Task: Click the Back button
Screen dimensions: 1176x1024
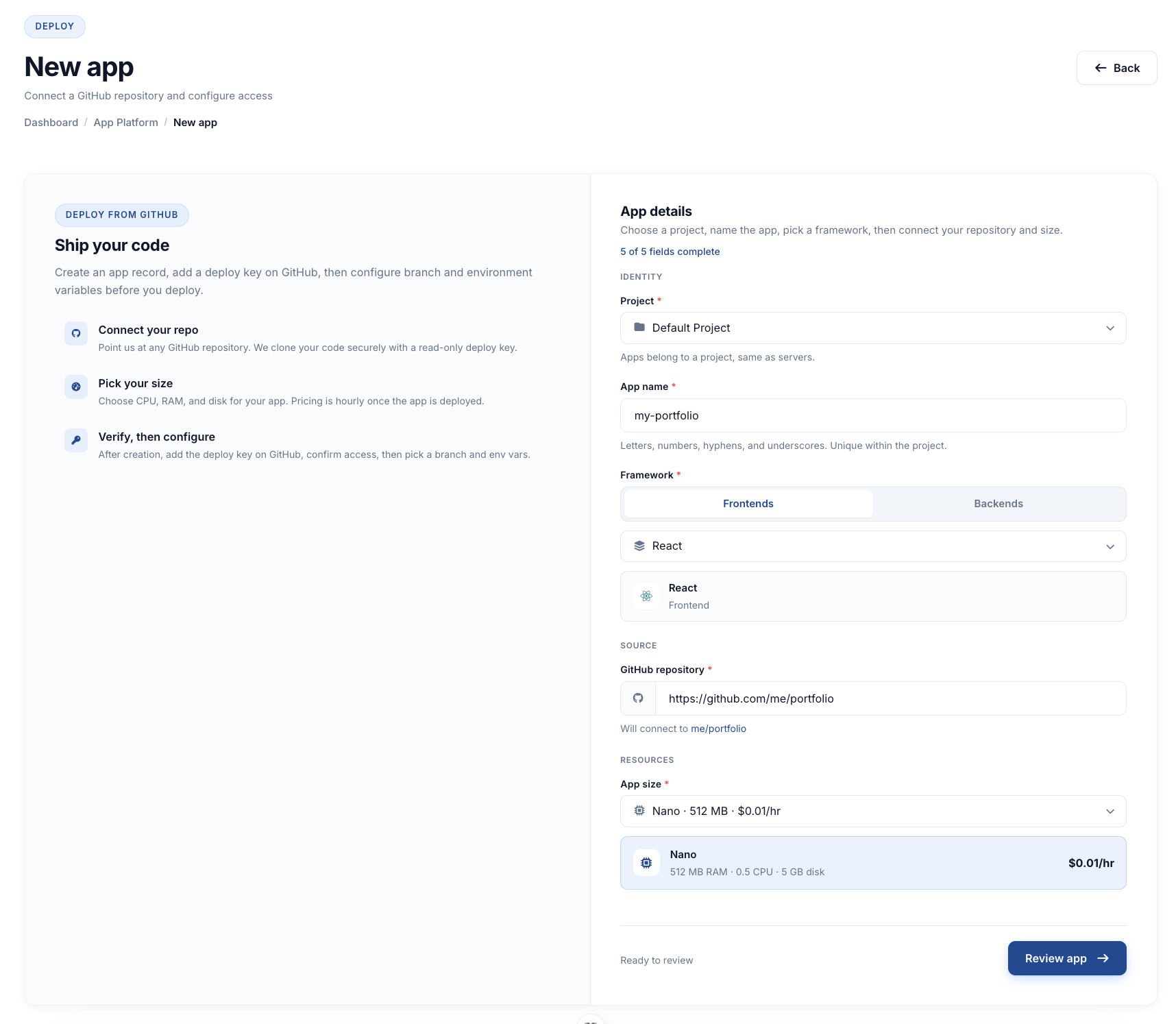Action: click(x=1116, y=68)
